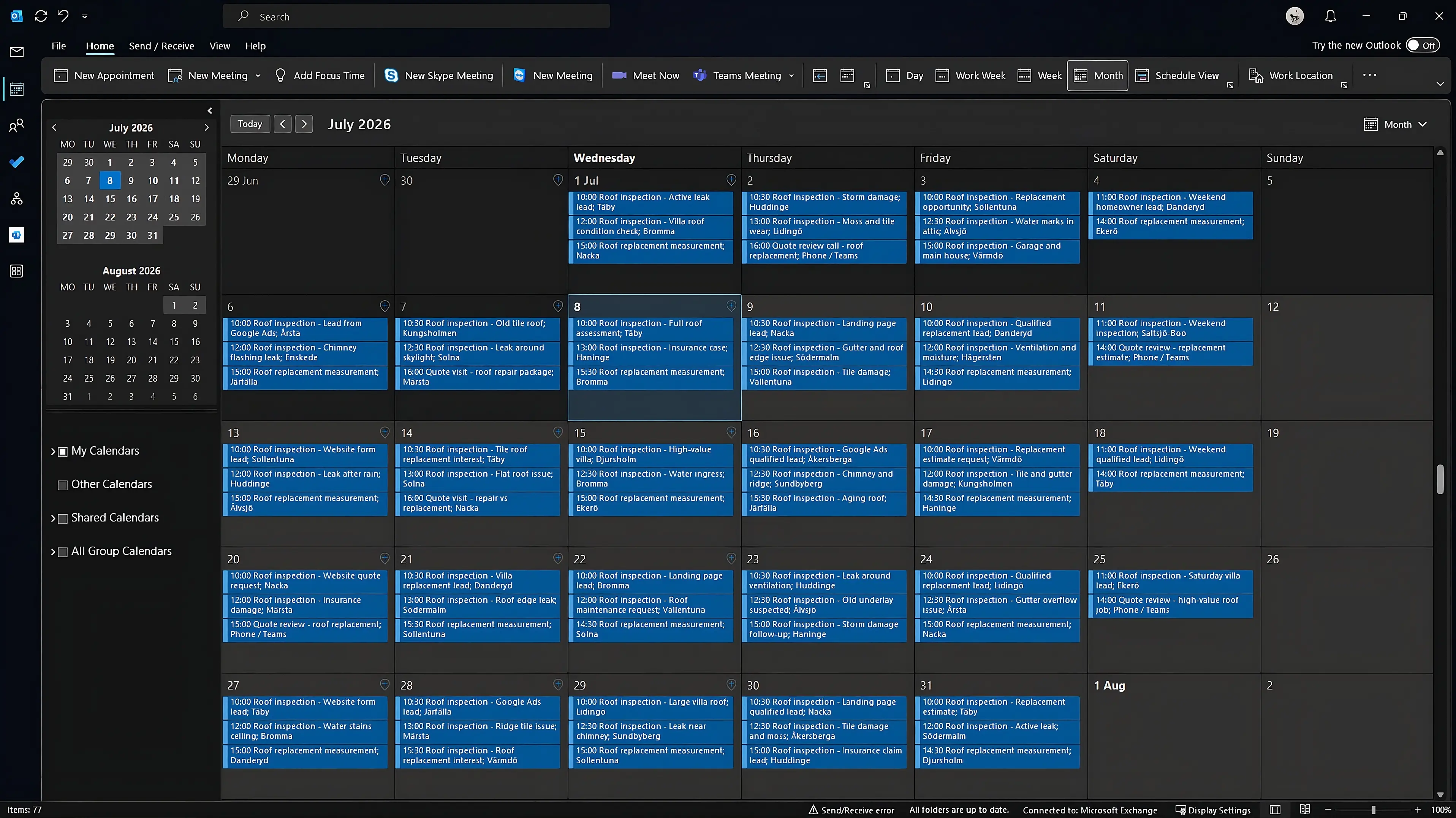Click New Skype Meeting
Viewport: 1456px width, 818px height.
(438, 75)
